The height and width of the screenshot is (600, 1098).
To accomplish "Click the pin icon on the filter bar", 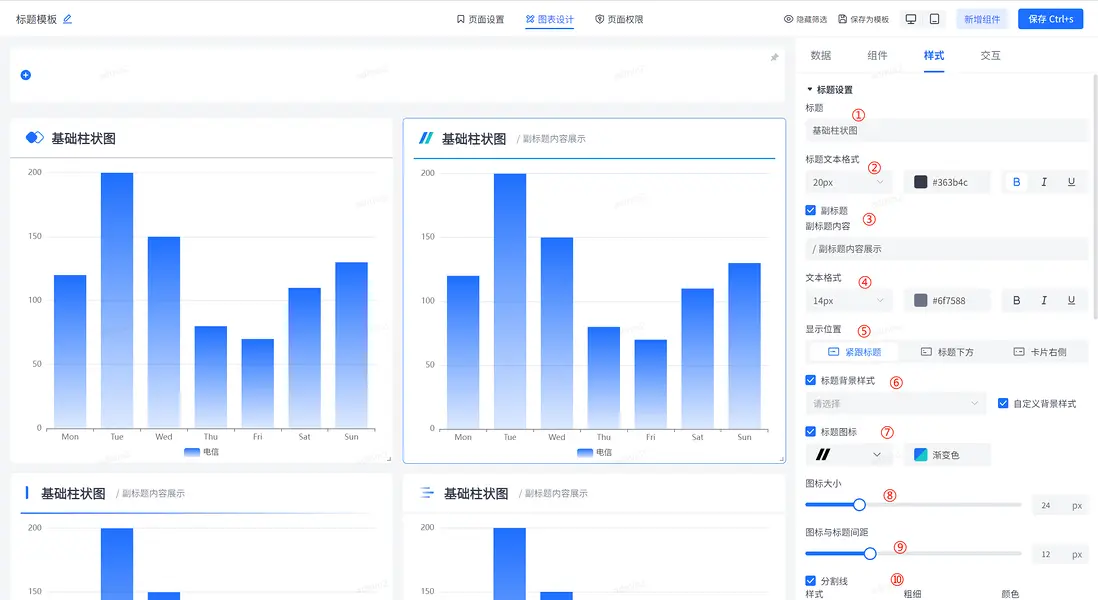I will point(774,57).
